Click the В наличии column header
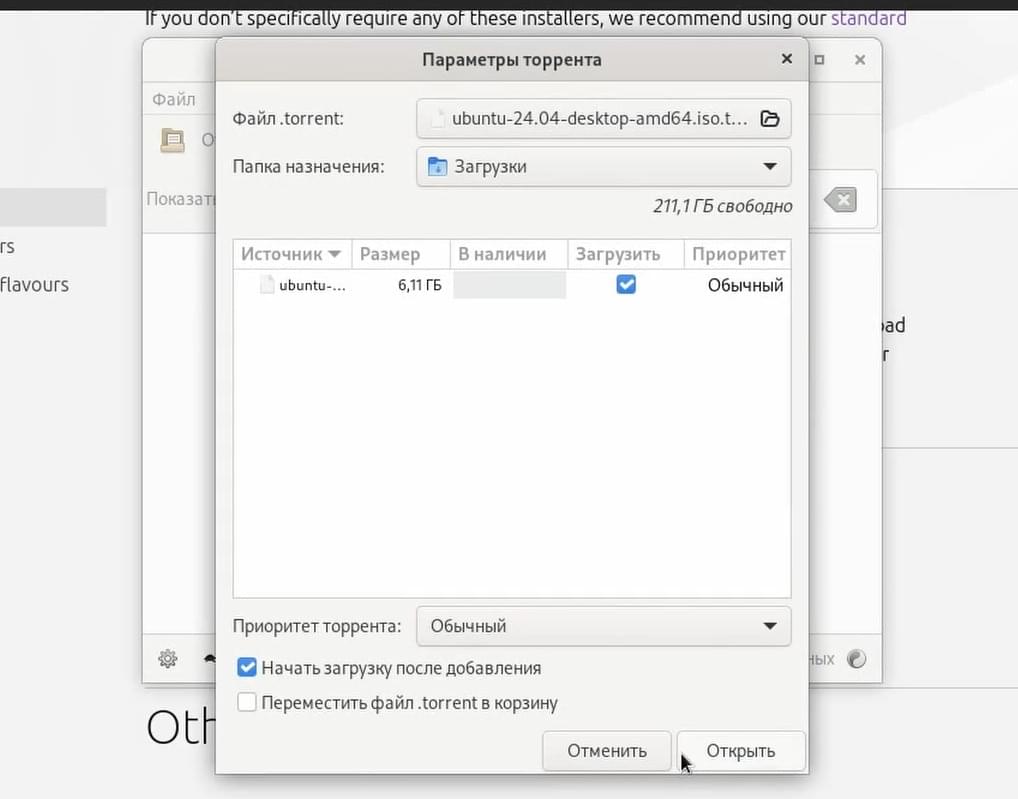1018x799 pixels. [x=509, y=254]
